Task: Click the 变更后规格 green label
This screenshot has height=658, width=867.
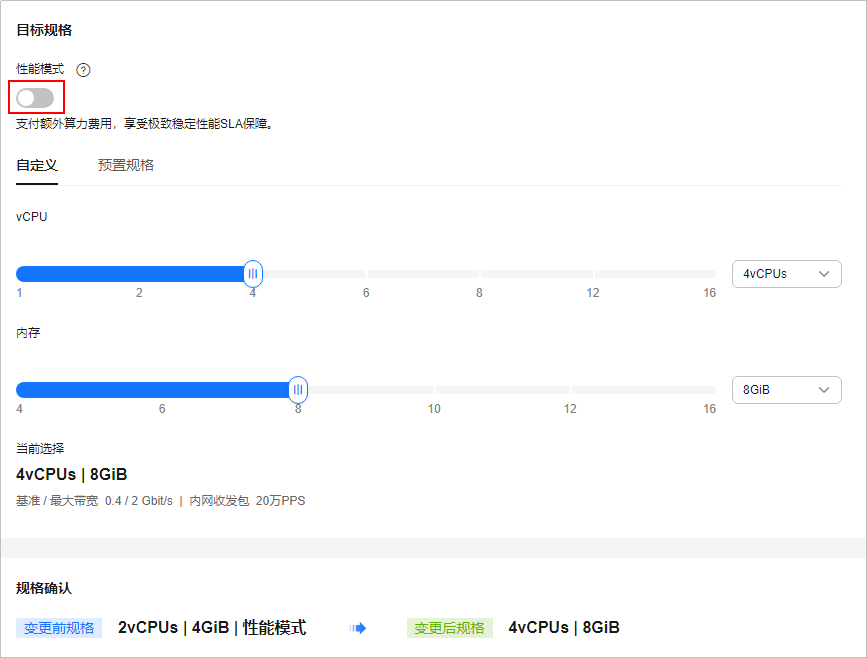Action: click(x=450, y=628)
